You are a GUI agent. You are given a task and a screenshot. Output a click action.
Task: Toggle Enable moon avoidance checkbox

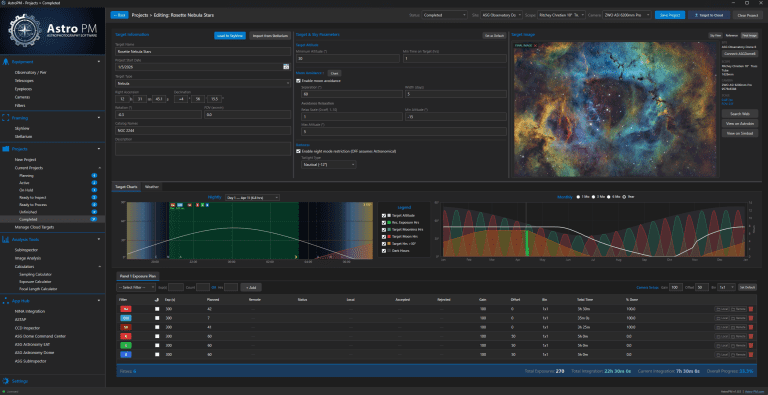[x=298, y=81]
